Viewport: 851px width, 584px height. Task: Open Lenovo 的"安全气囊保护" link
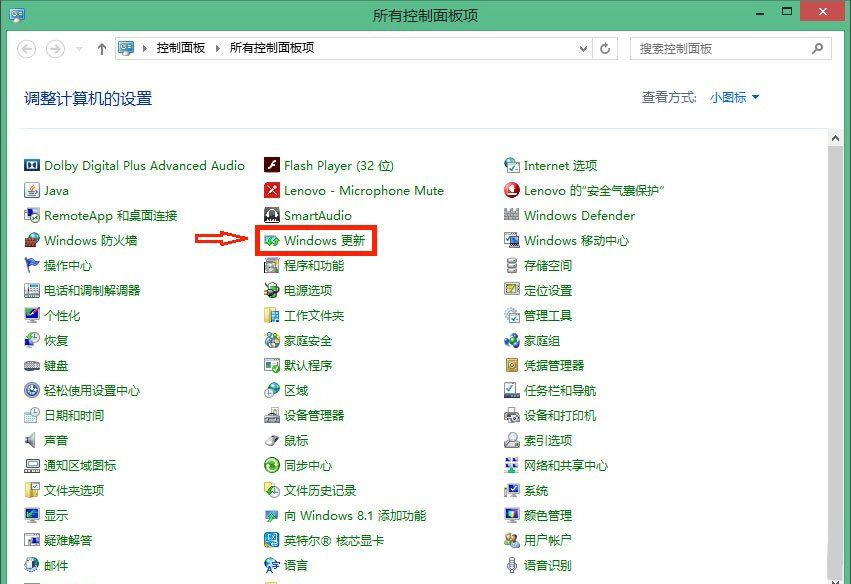(594, 191)
